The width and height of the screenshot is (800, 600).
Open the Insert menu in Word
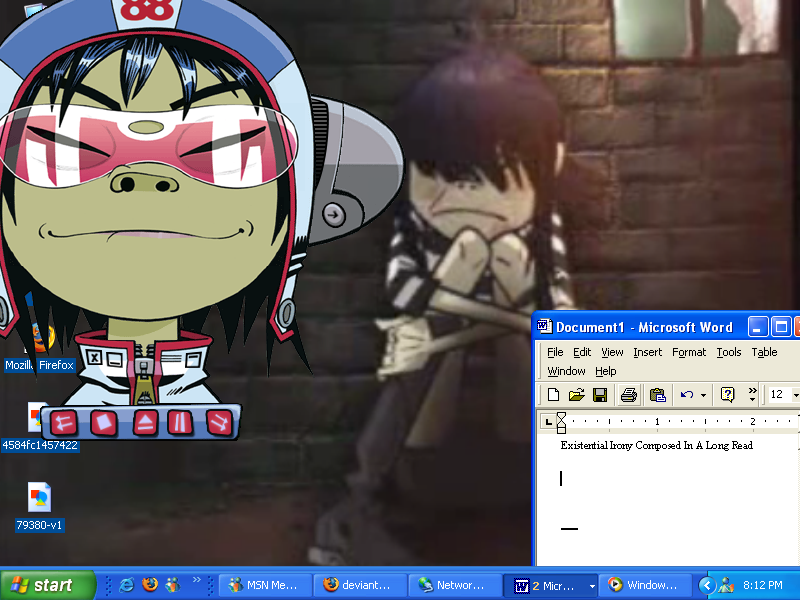coord(647,352)
